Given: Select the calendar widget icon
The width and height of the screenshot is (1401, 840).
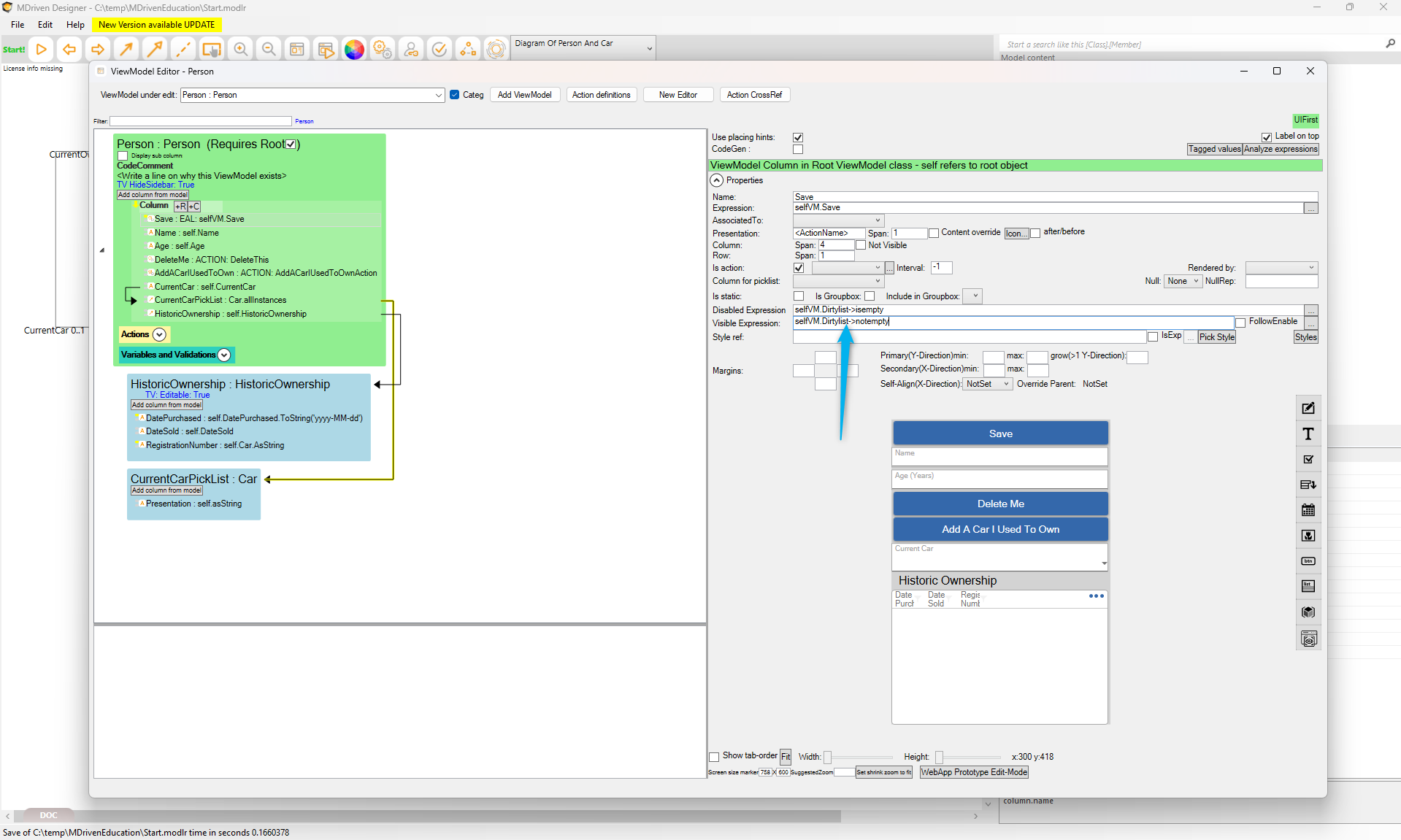Looking at the screenshot, I should point(1308,510).
